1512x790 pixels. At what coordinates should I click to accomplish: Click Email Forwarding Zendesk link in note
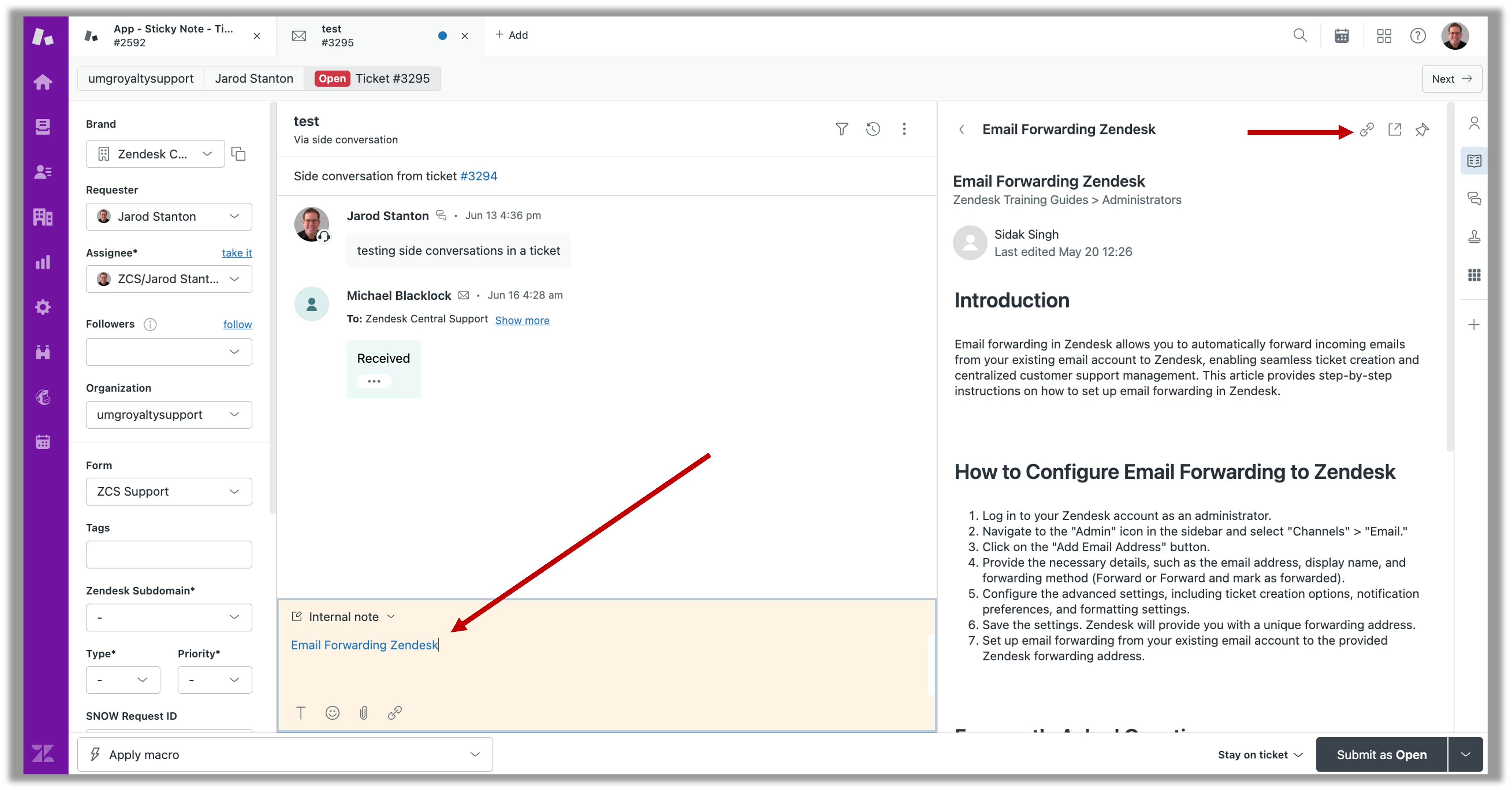click(x=364, y=644)
